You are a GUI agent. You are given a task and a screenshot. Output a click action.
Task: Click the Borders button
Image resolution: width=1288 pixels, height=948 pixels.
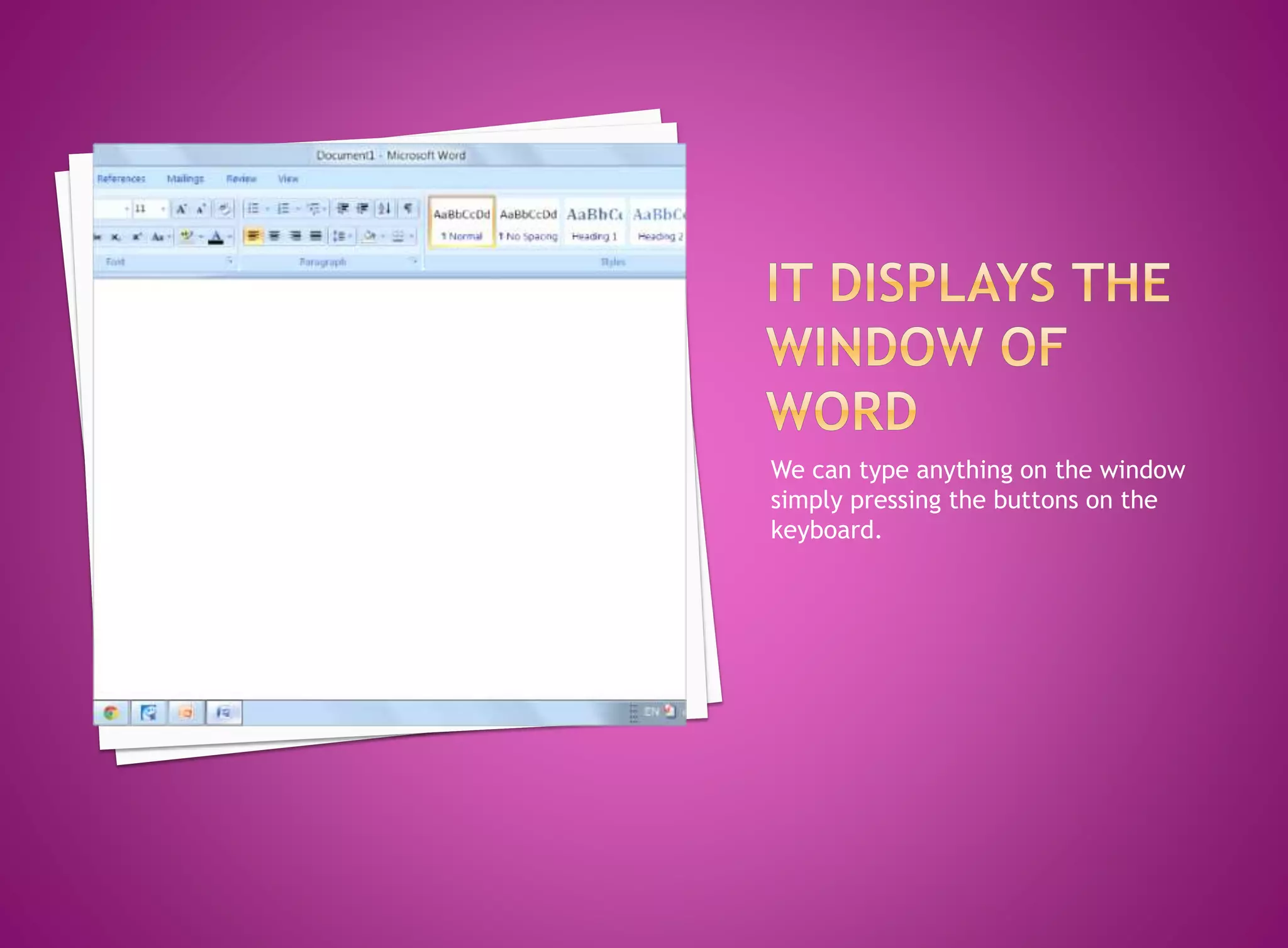coord(398,236)
